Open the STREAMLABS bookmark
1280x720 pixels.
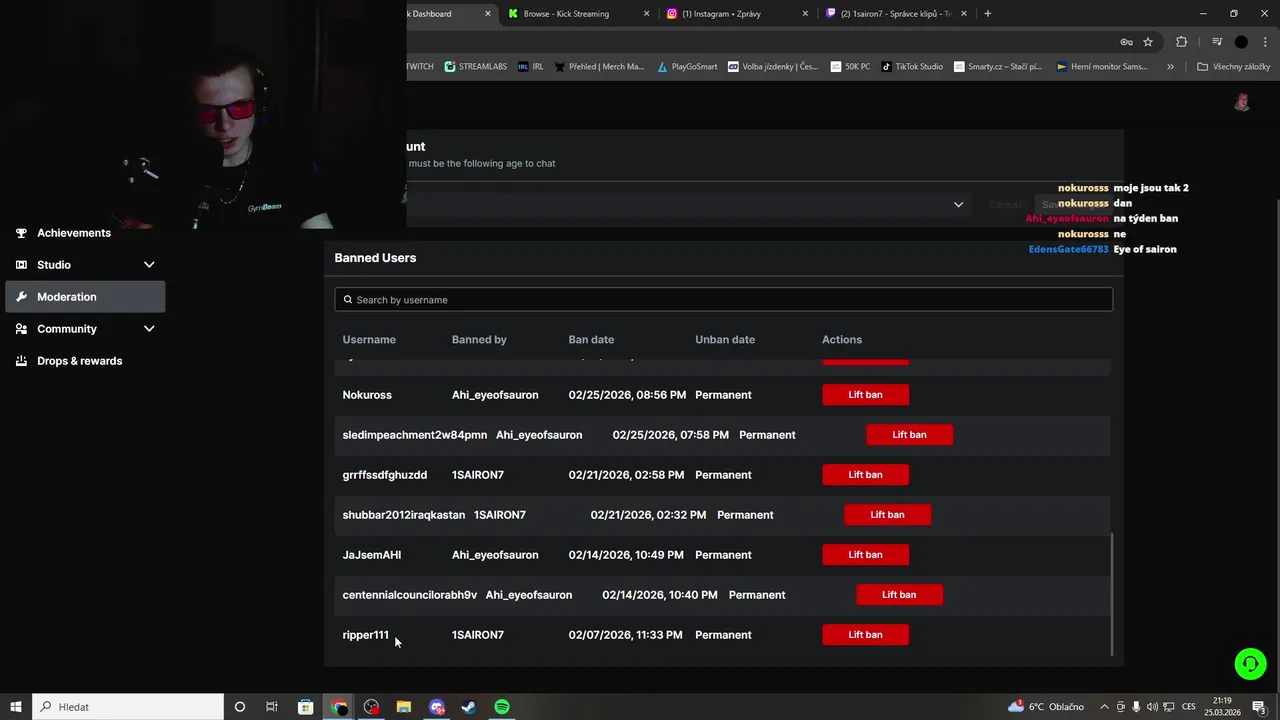pos(476,67)
